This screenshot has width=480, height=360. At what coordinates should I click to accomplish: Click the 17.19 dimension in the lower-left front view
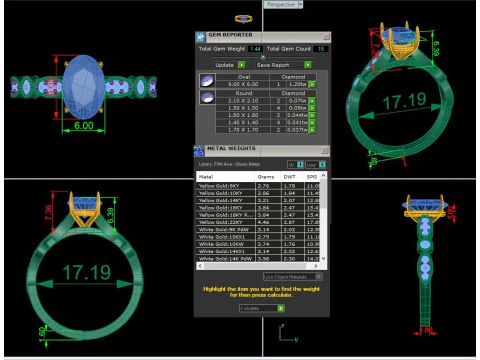coord(87,273)
